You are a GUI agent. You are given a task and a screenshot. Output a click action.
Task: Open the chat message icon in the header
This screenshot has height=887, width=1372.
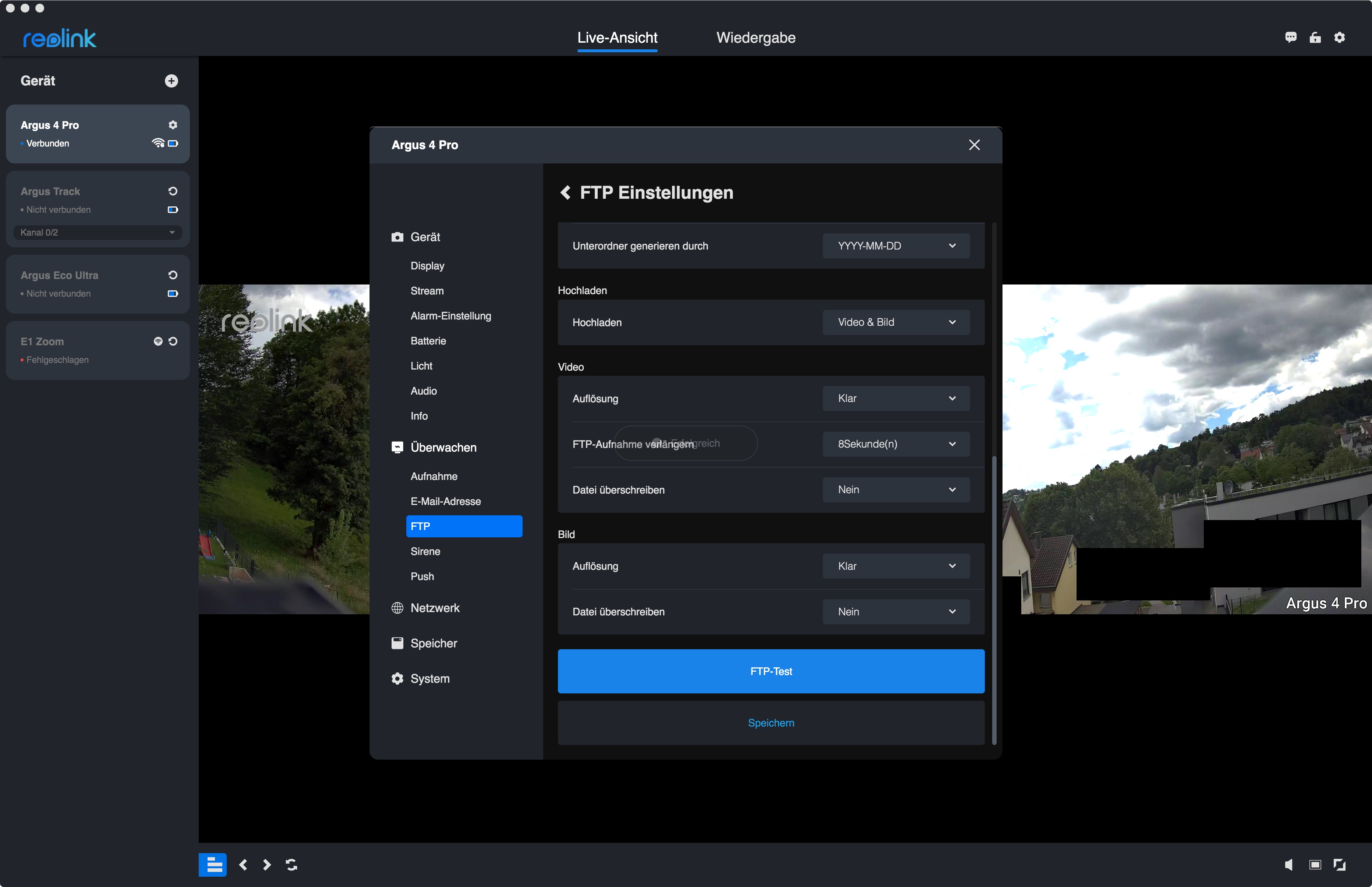coord(1290,38)
